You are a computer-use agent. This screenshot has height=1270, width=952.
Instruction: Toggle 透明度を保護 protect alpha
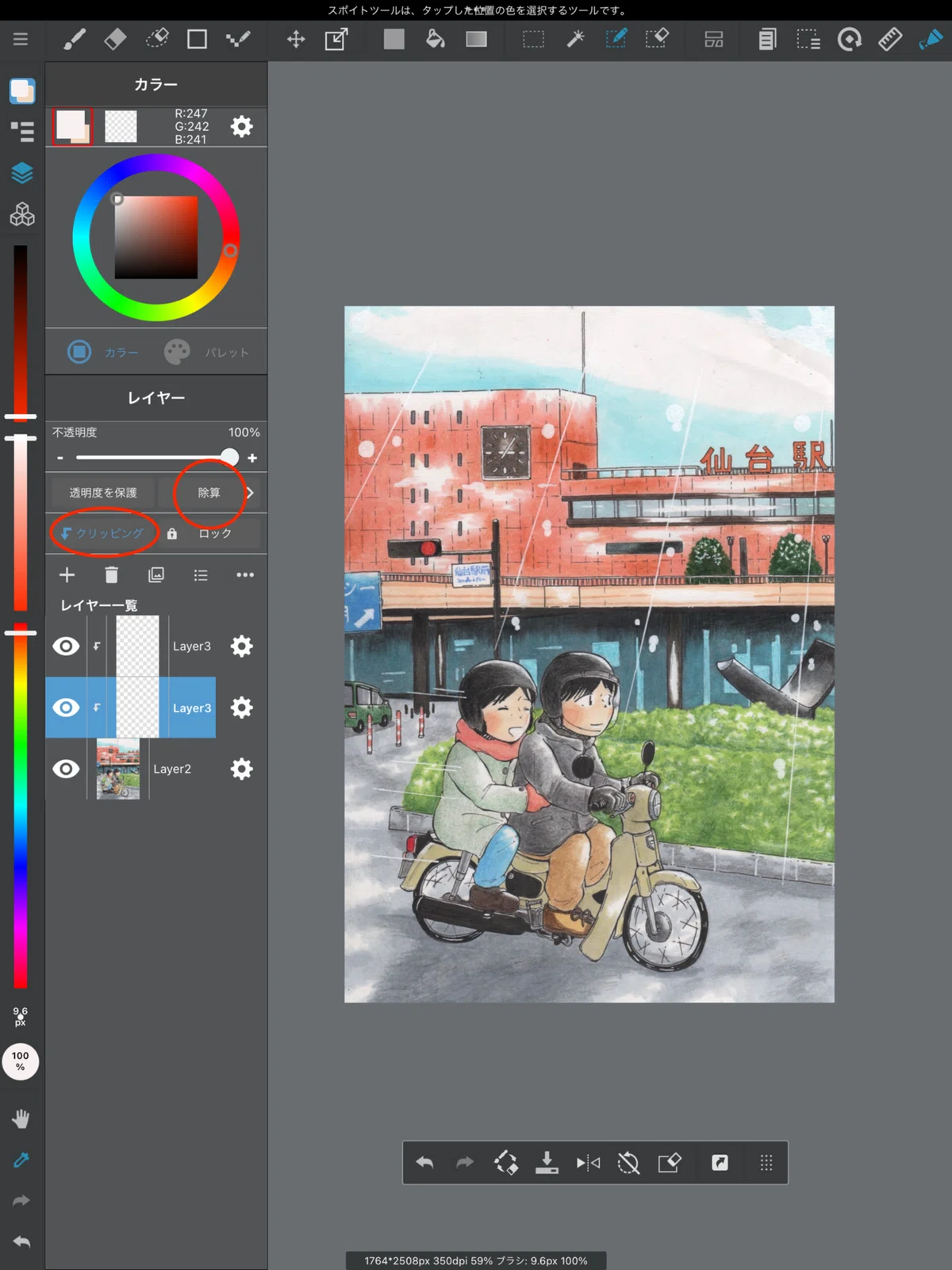103,493
